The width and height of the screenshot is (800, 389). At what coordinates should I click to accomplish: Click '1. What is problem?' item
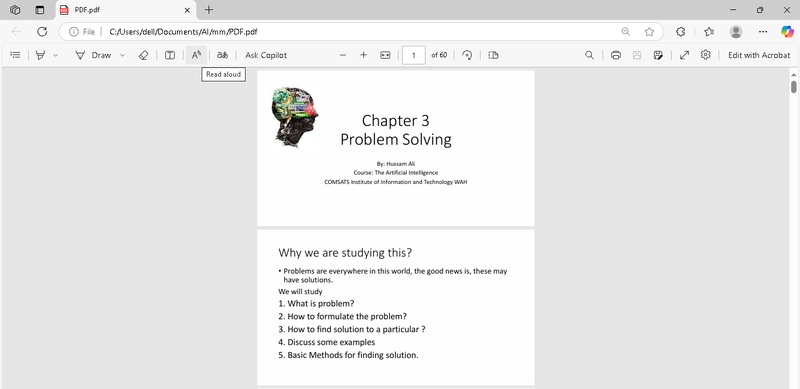pyautogui.click(x=316, y=303)
